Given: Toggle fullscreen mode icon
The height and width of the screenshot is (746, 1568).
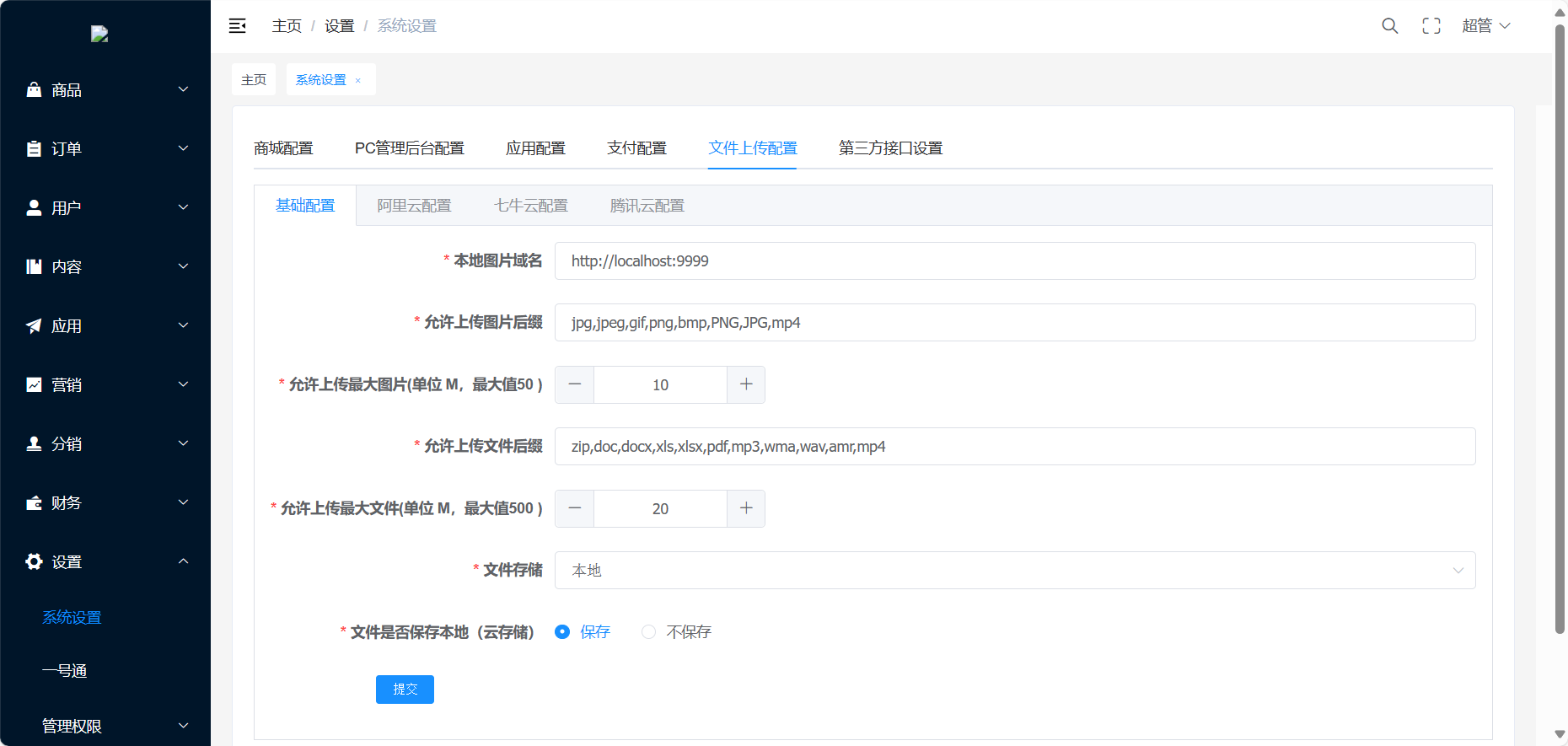Looking at the screenshot, I should tap(1431, 26).
